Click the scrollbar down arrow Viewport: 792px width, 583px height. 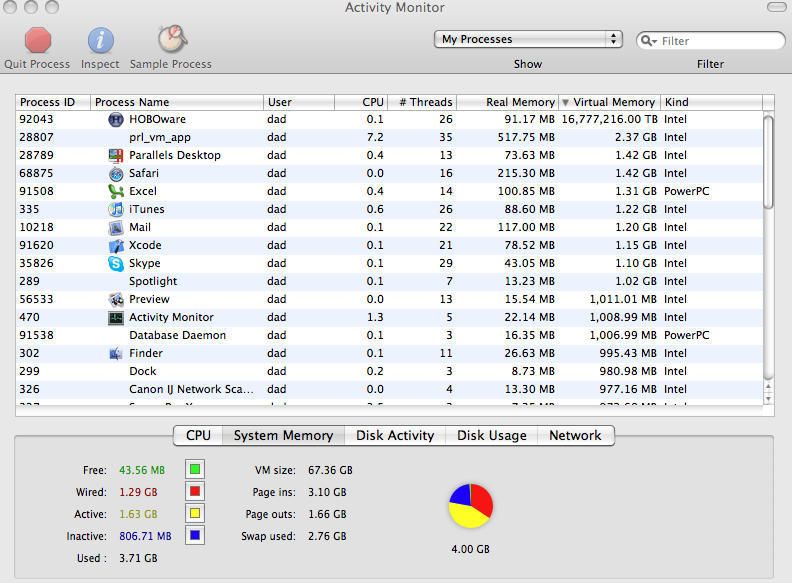pos(768,399)
